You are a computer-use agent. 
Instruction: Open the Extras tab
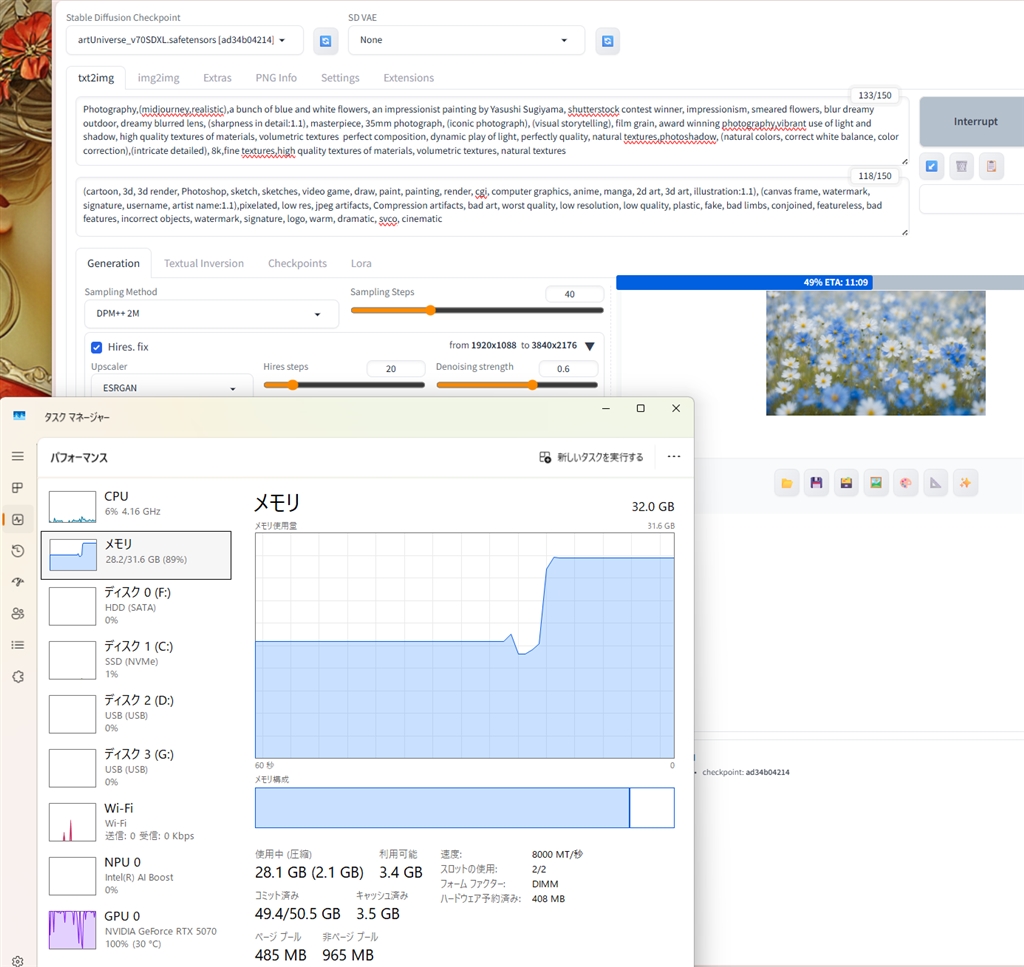(x=217, y=78)
